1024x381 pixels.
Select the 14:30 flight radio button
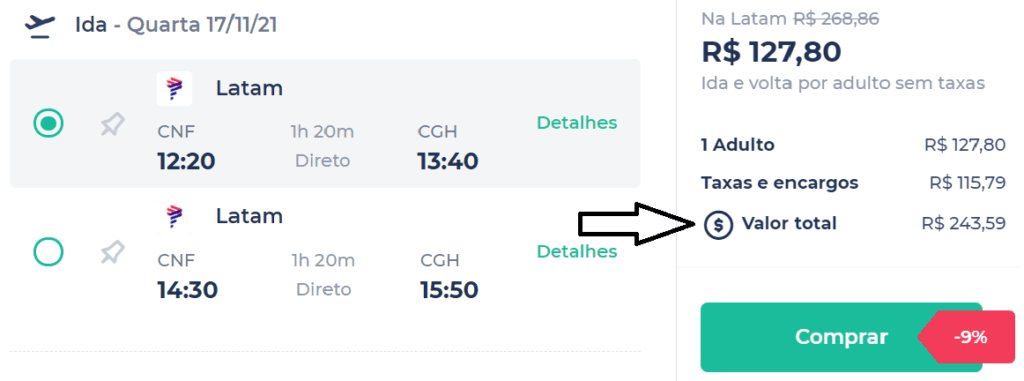[48, 252]
